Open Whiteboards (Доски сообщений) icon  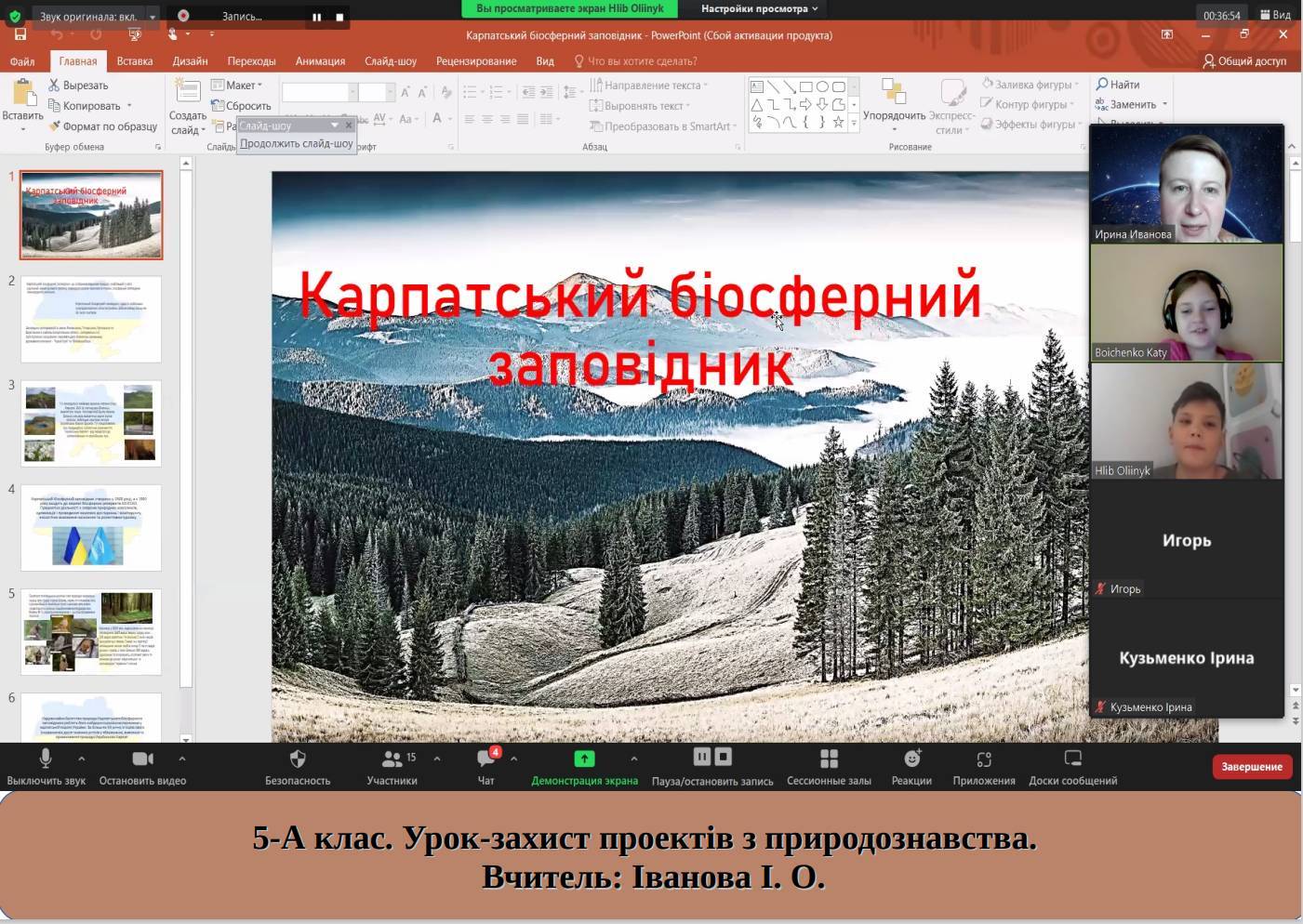pyautogui.click(x=1072, y=759)
